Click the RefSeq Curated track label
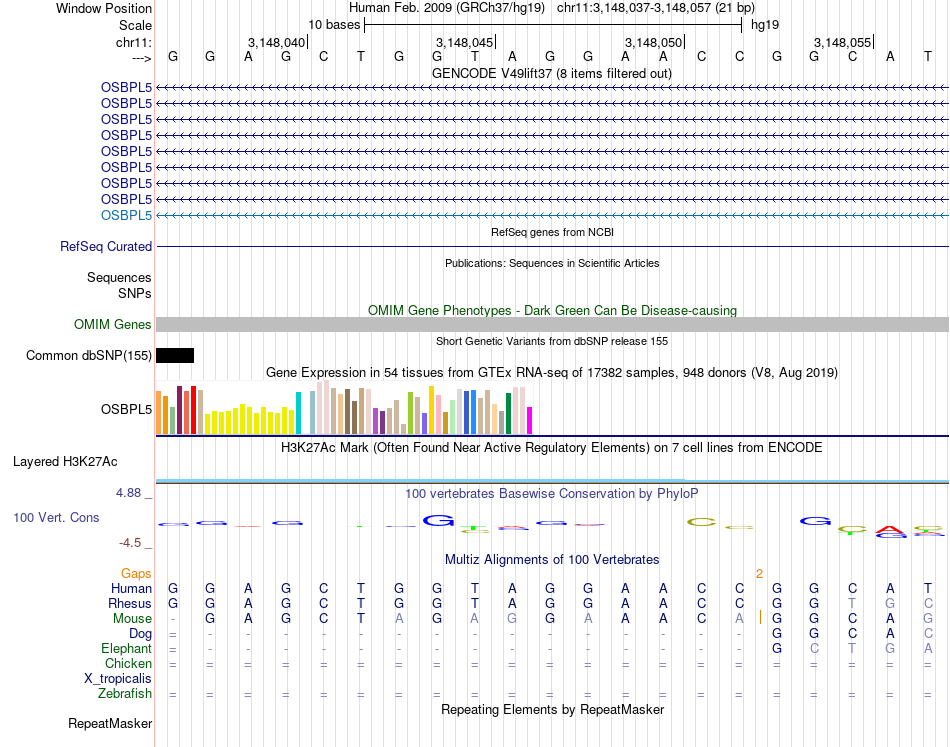The height and width of the screenshot is (747, 950). (106, 247)
